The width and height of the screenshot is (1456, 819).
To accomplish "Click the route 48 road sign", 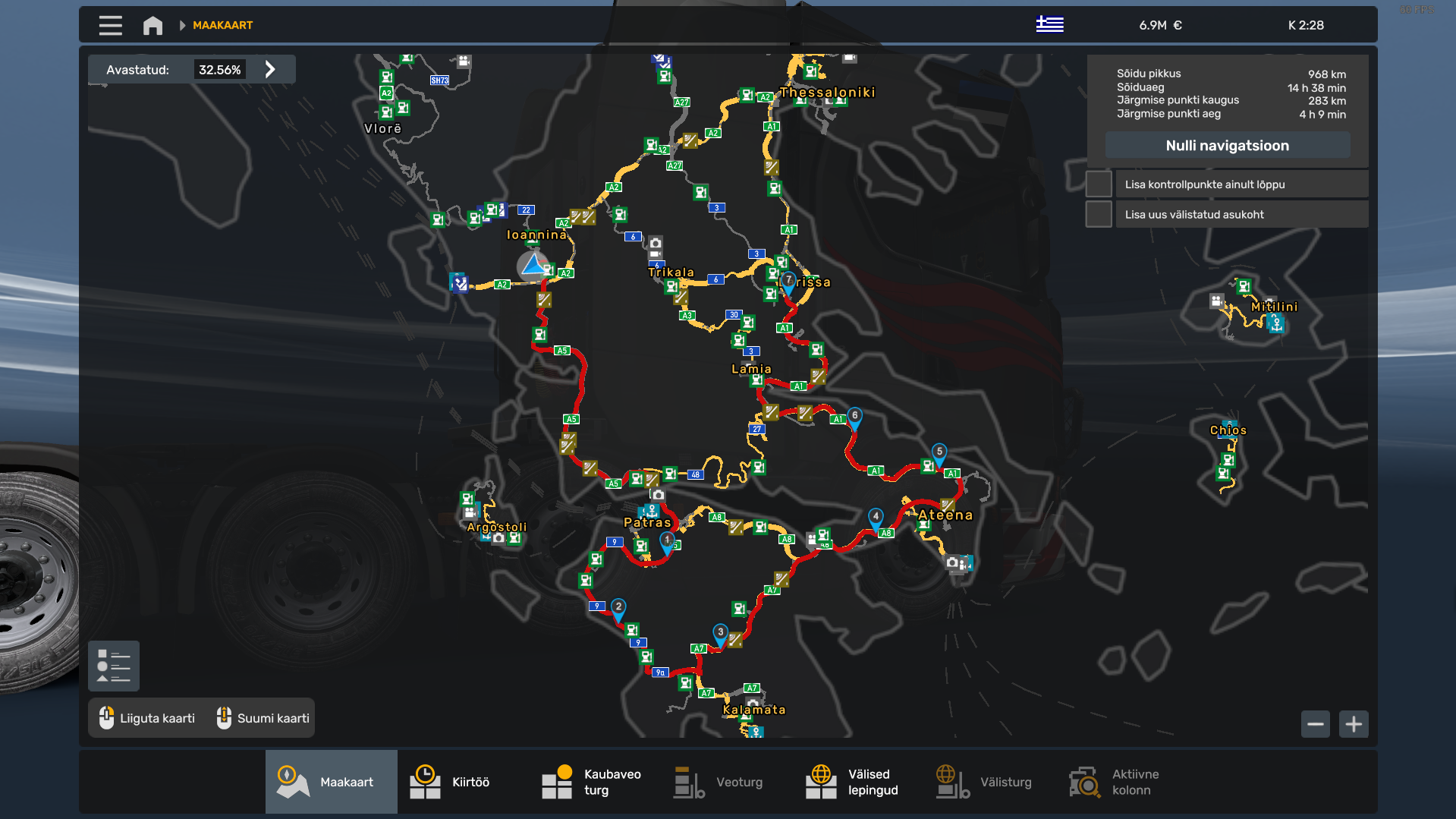I will point(696,474).
